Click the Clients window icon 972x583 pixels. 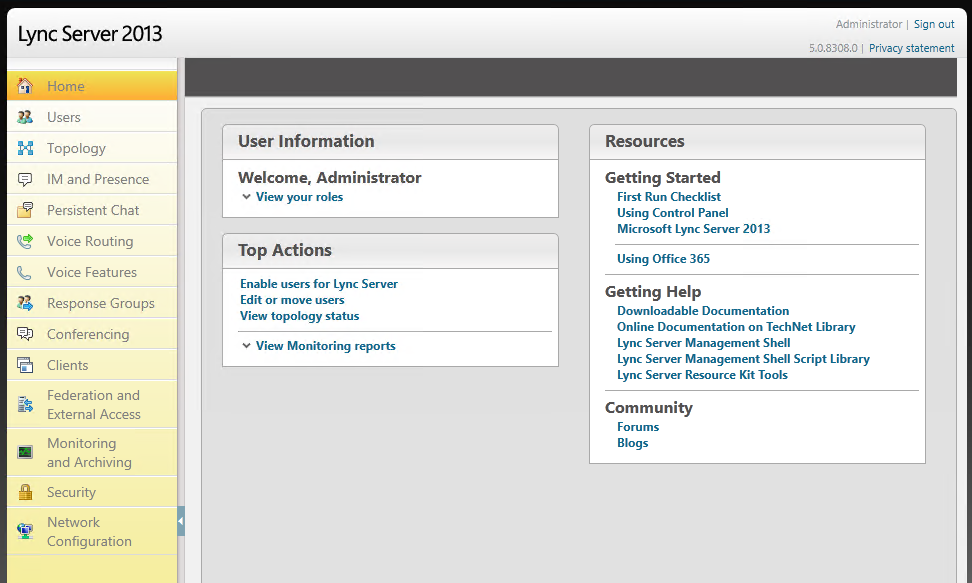point(25,365)
